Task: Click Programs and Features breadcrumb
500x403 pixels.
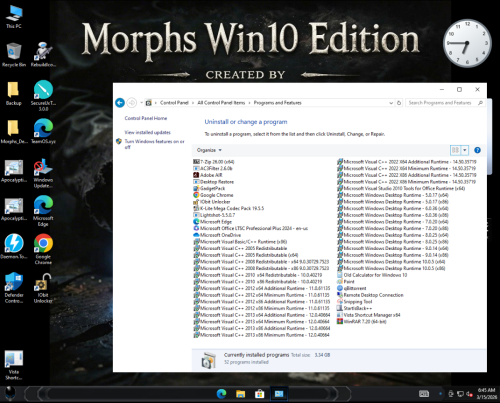Action: [x=277, y=103]
